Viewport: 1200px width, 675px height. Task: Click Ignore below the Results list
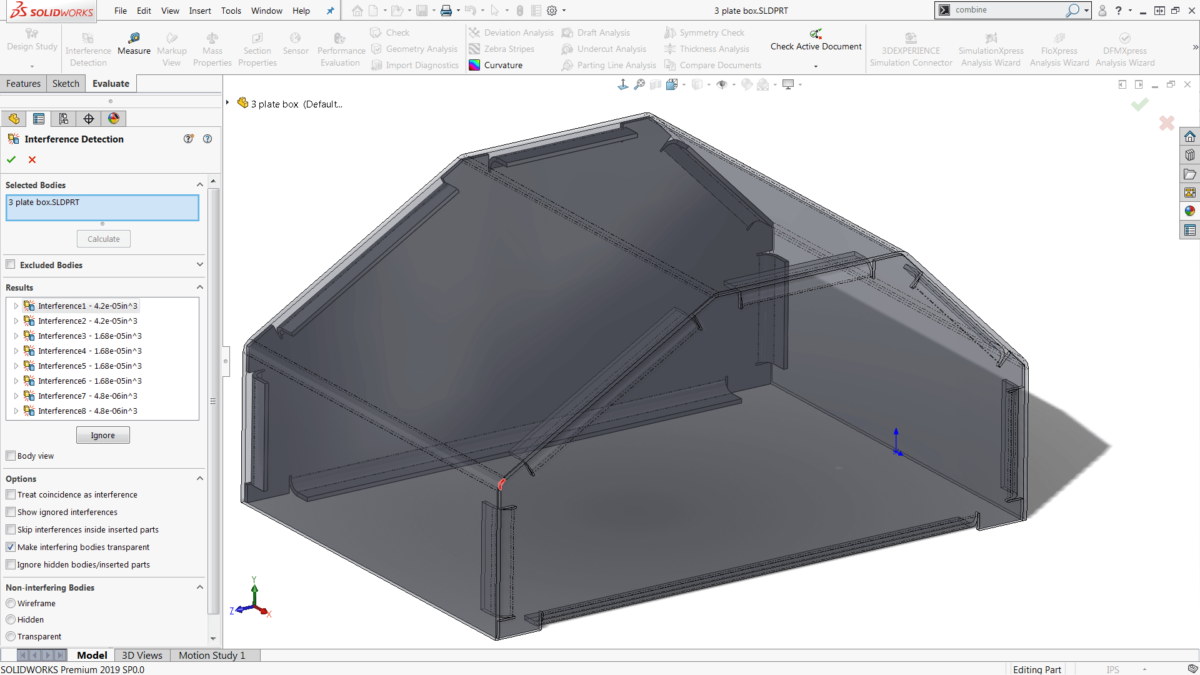coord(102,434)
